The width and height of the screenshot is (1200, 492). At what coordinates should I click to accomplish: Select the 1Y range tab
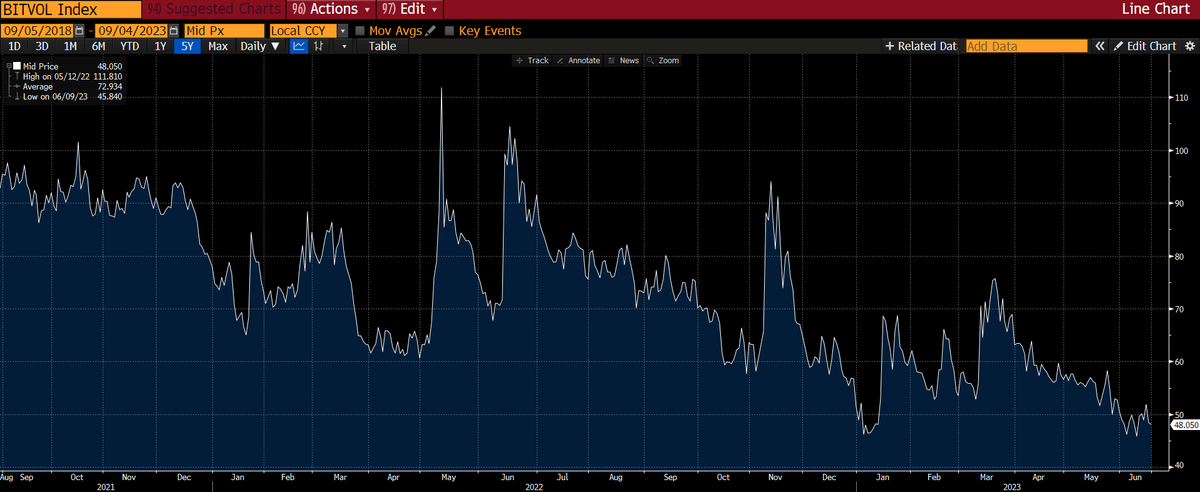click(160, 46)
